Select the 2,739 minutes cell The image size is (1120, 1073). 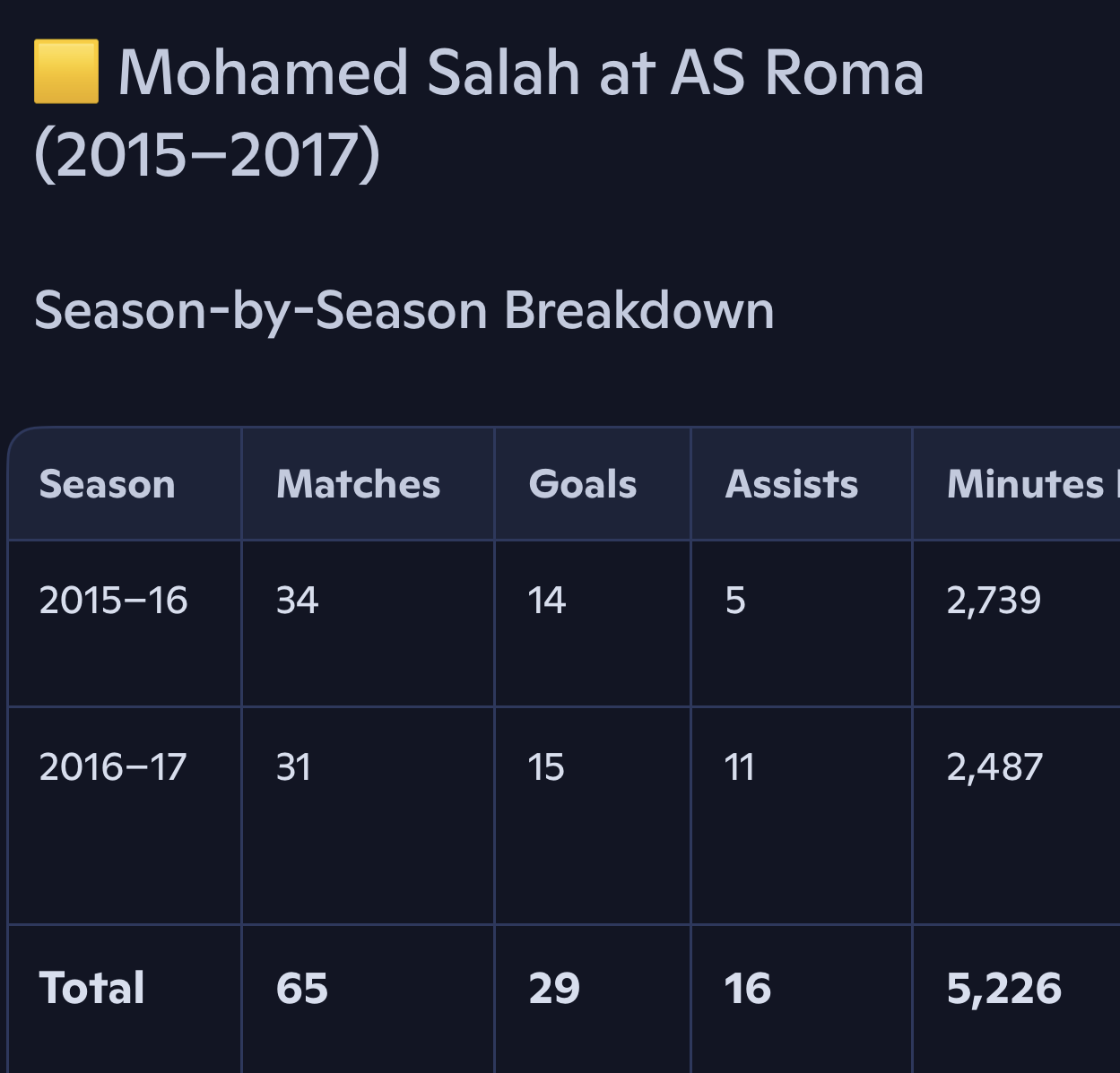[994, 600]
